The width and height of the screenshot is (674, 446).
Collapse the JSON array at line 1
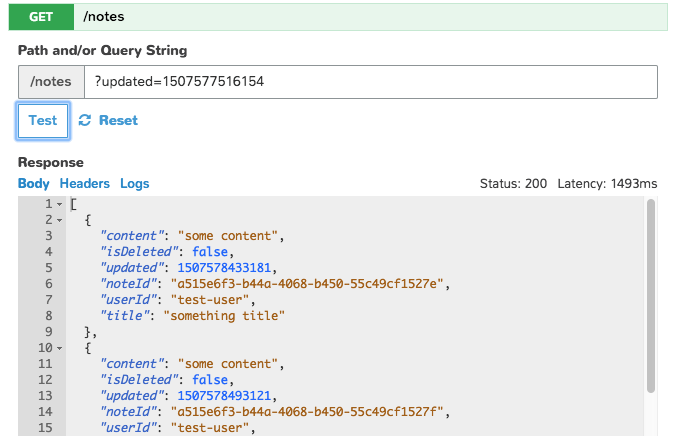(59, 204)
